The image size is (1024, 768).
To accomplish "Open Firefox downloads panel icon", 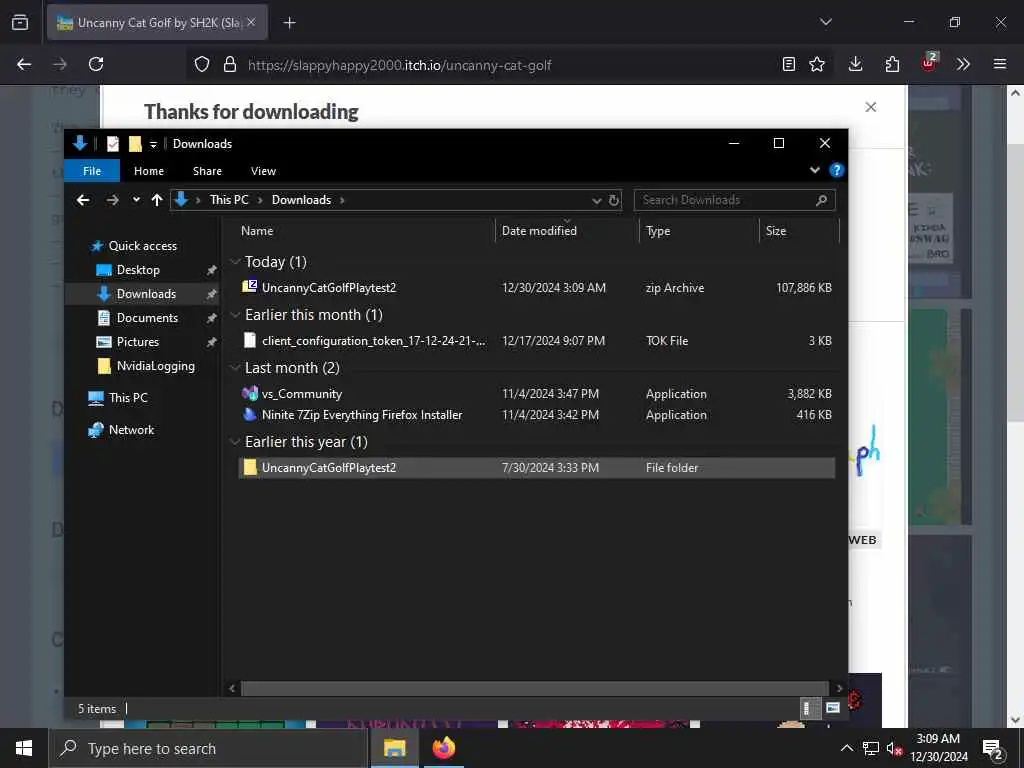I will tap(855, 64).
